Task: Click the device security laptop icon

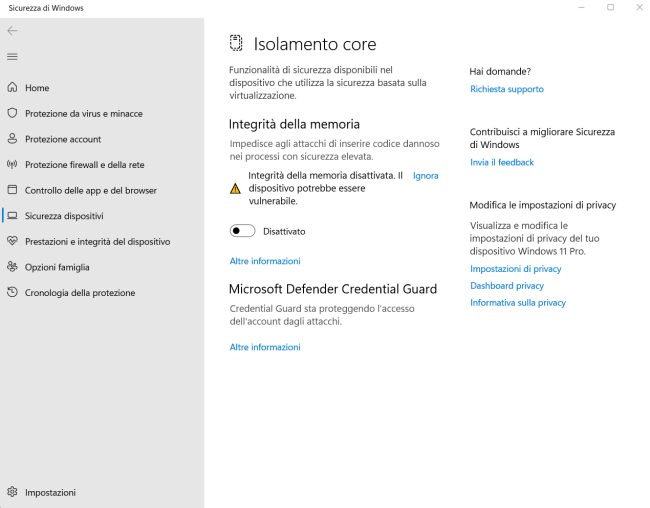Action: click(x=12, y=216)
